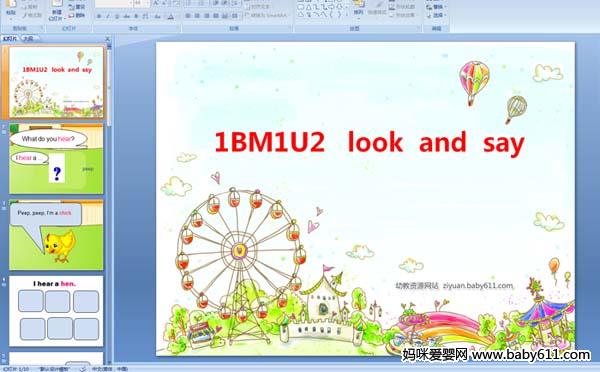Viewport: 600px width, 372px height.
Task: Click the Reset slide button
Action: pyautogui.click(x=77, y=7)
